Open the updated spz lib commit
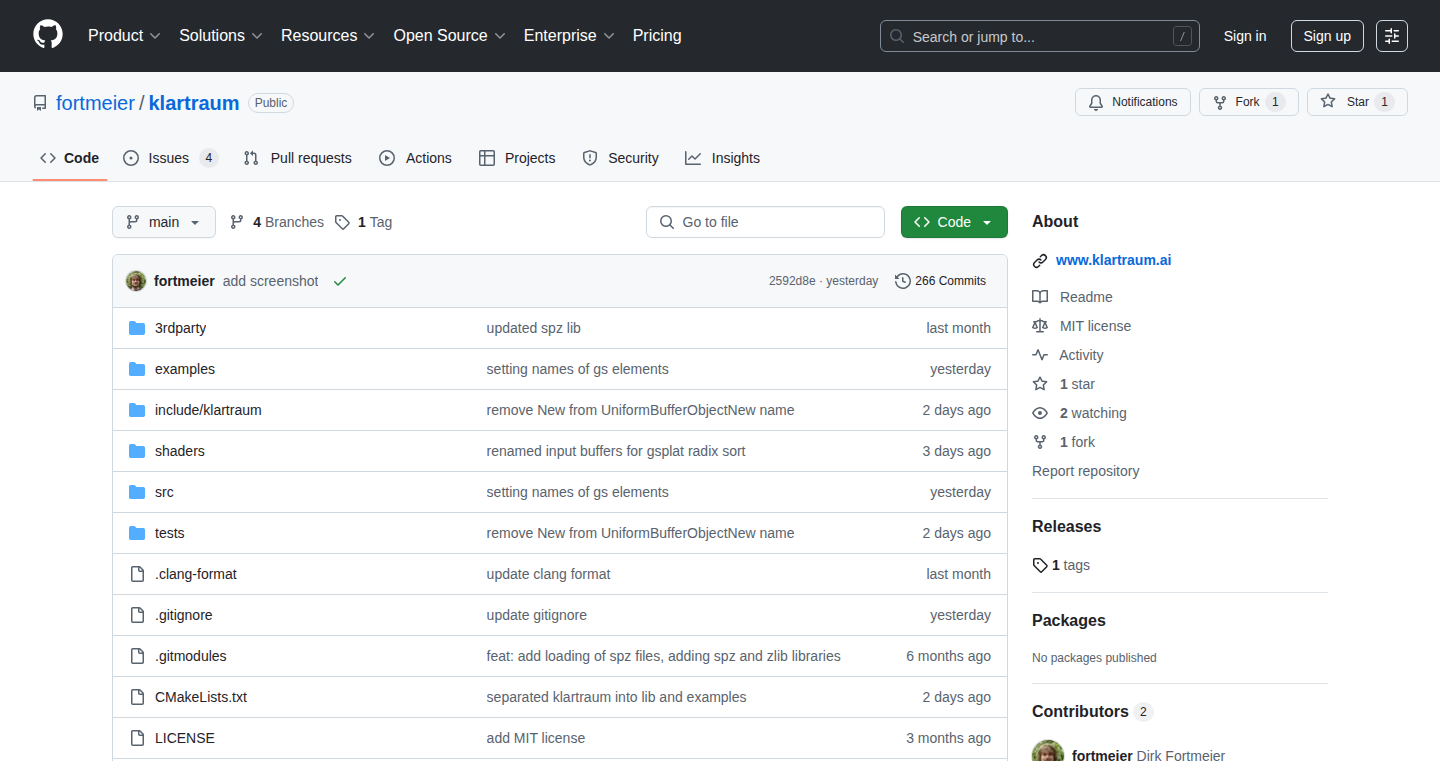Screen dimensions: 1440x761 click(x=534, y=328)
